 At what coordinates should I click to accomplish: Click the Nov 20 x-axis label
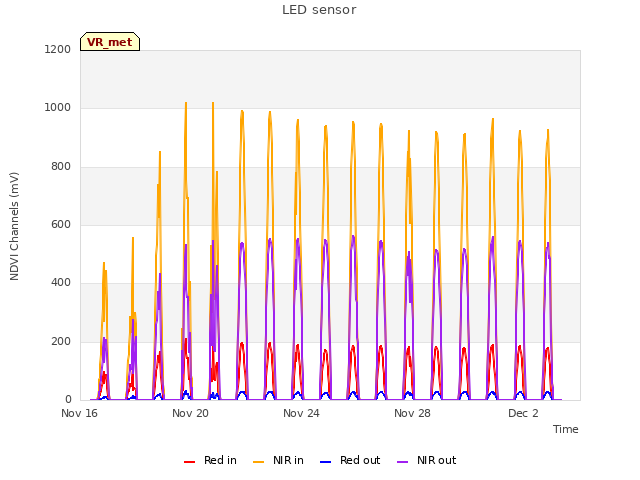tap(190, 413)
